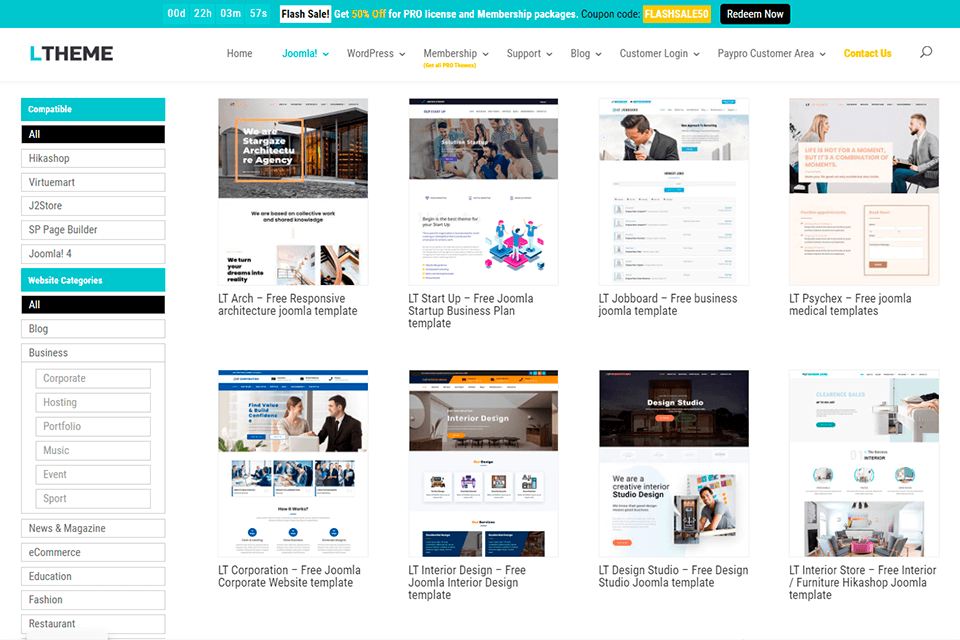960x640 pixels.
Task: Click the Compatible section header
Action: click(x=93, y=109)
